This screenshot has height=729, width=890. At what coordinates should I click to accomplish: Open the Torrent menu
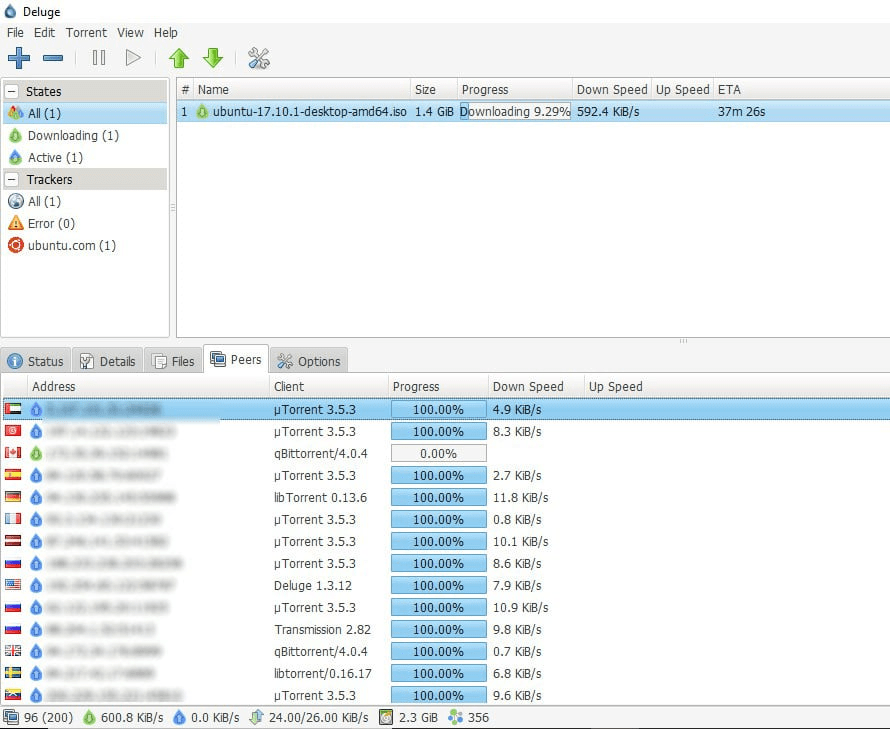tap(86, 33)
